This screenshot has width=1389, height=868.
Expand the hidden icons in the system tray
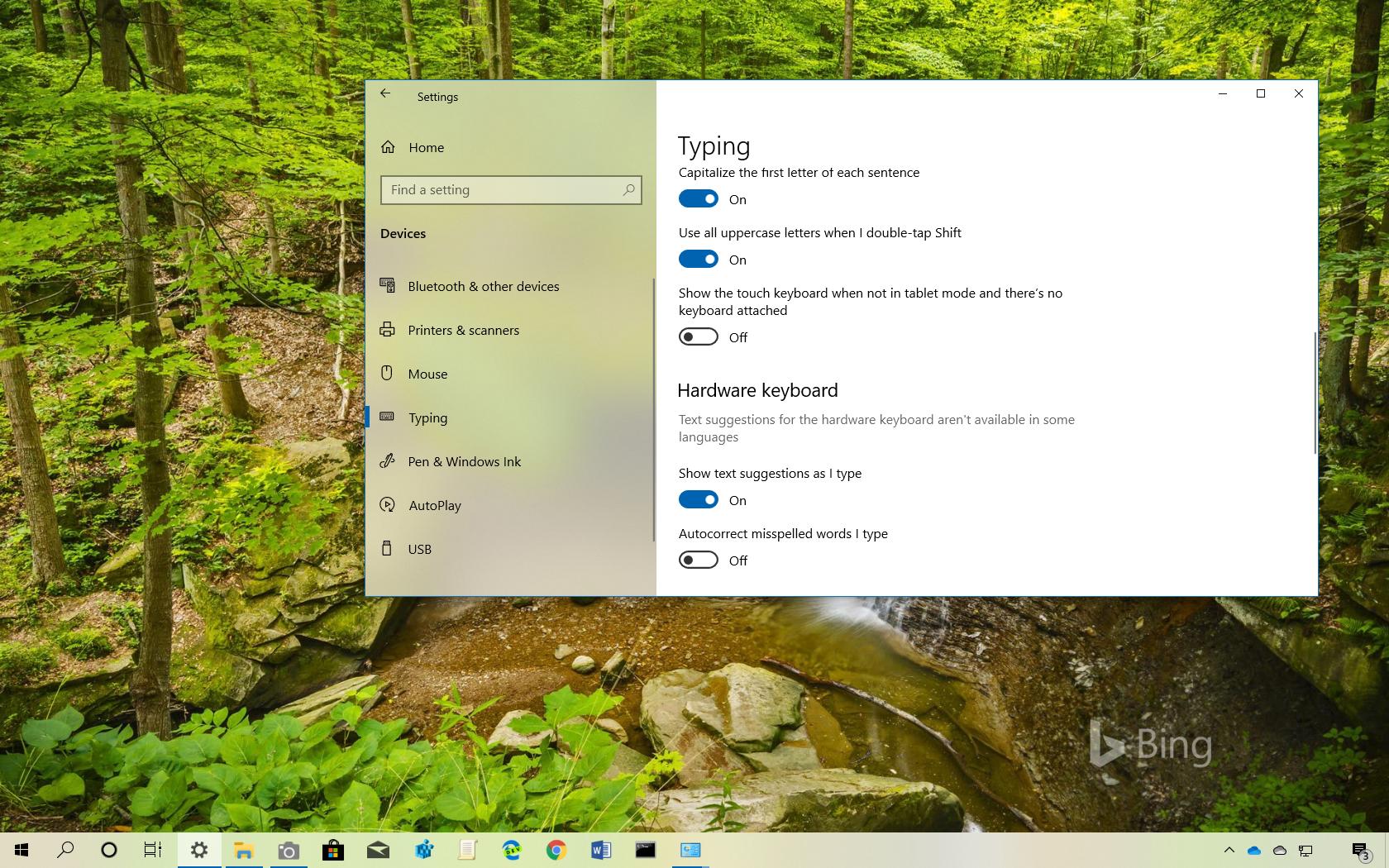(1229, 850)
